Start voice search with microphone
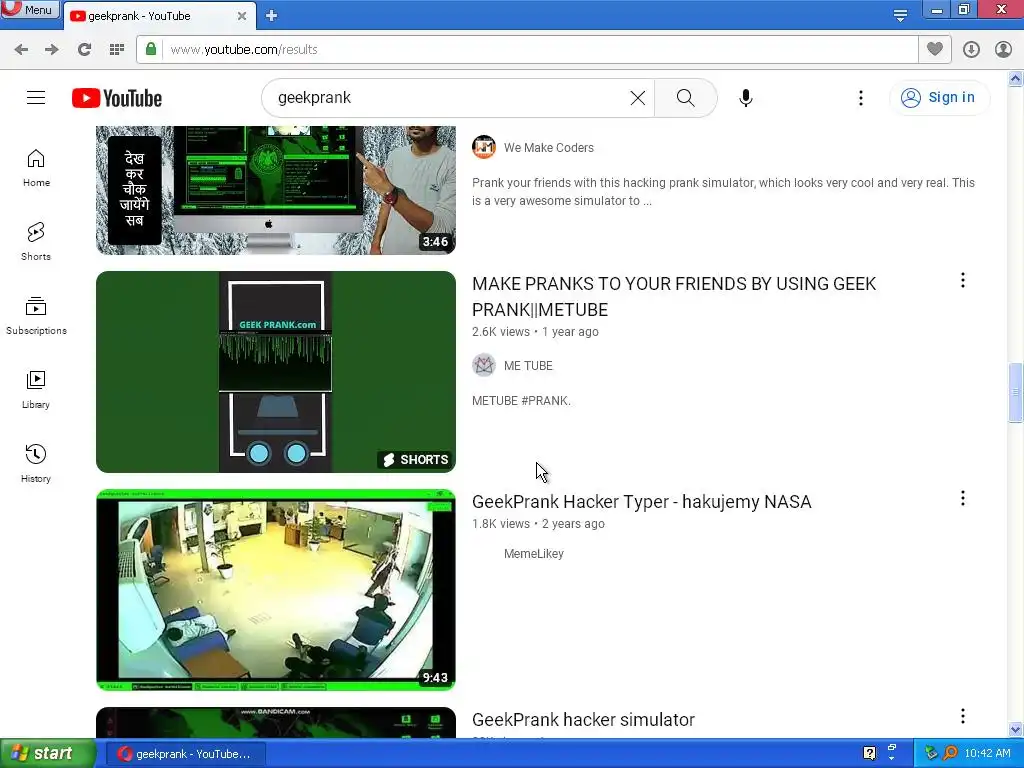This screenshot has width=1024, height=768. [x=746, y=98]
